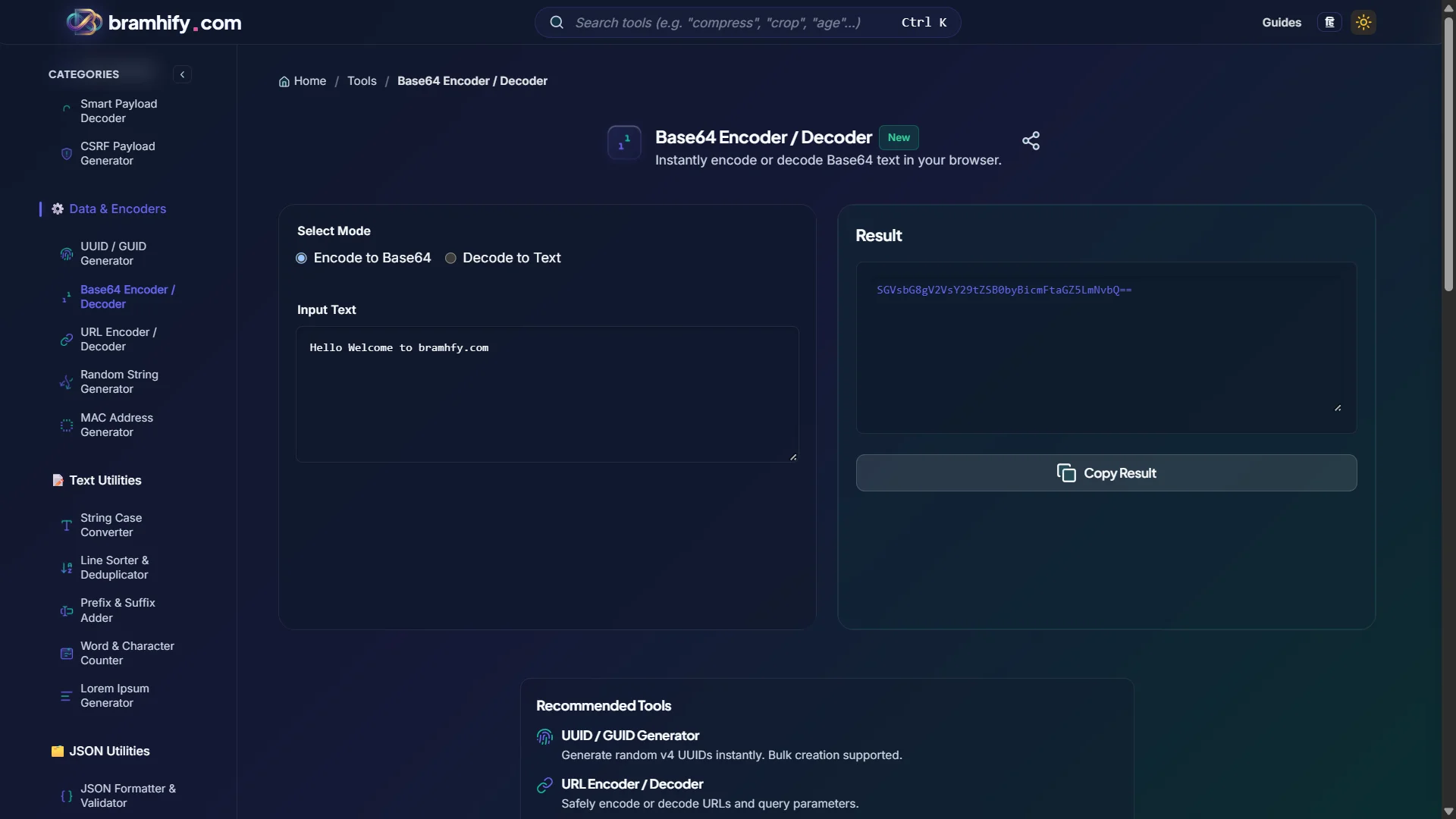The height and width of the screenshot is (819, 1456).
Task: Click the Prefix & Suffix Adder icon
Action: tap(67, 610)
